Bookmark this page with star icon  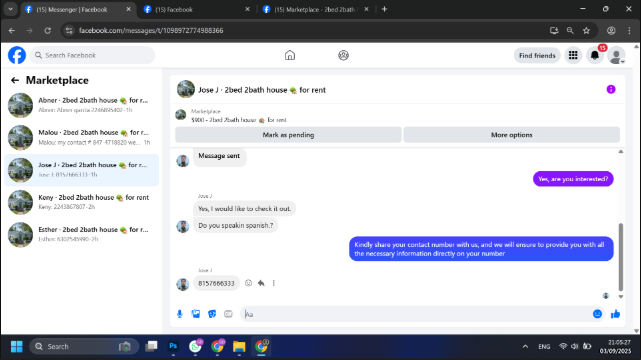[586, 31]
